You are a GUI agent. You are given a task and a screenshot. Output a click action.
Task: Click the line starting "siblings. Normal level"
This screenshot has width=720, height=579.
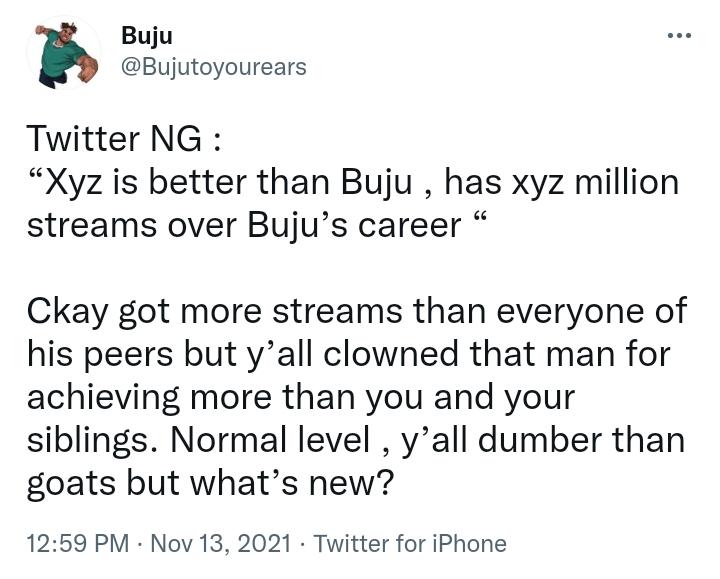point(356,440)
